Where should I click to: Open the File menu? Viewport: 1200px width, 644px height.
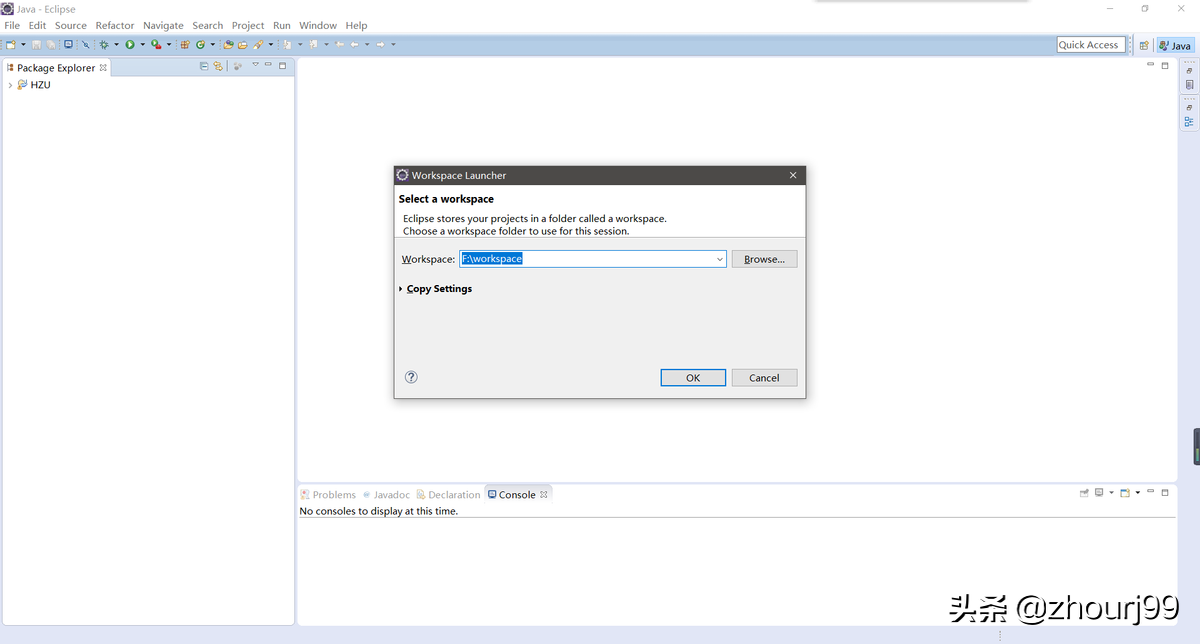click(12, 25)
